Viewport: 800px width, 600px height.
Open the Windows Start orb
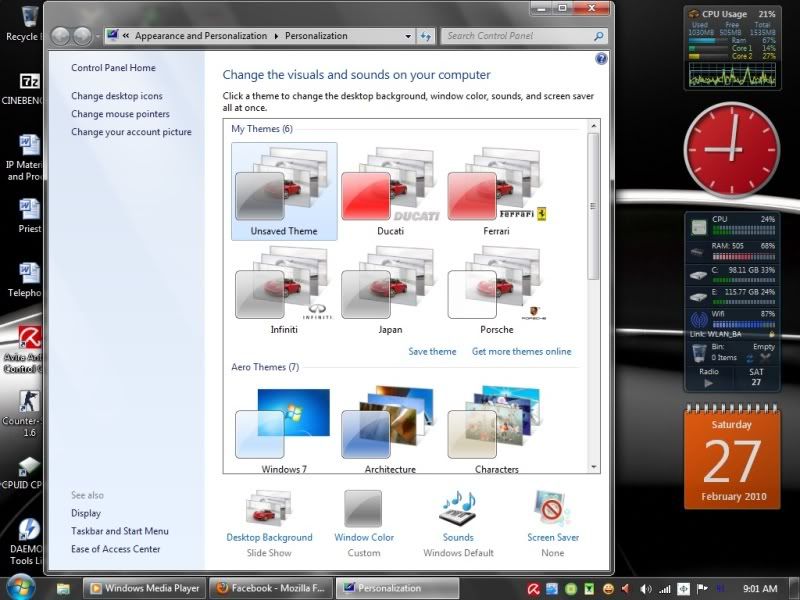(x=21, y=588)
